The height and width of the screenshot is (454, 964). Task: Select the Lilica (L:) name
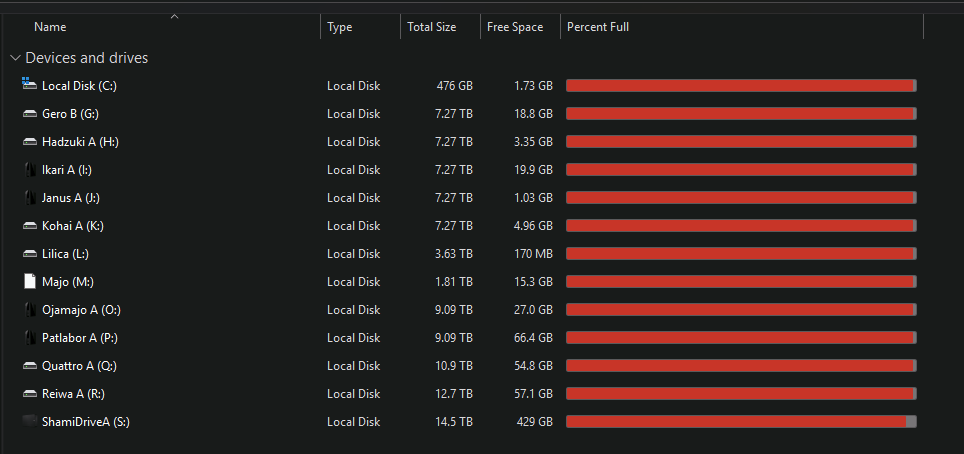[66, 253]
